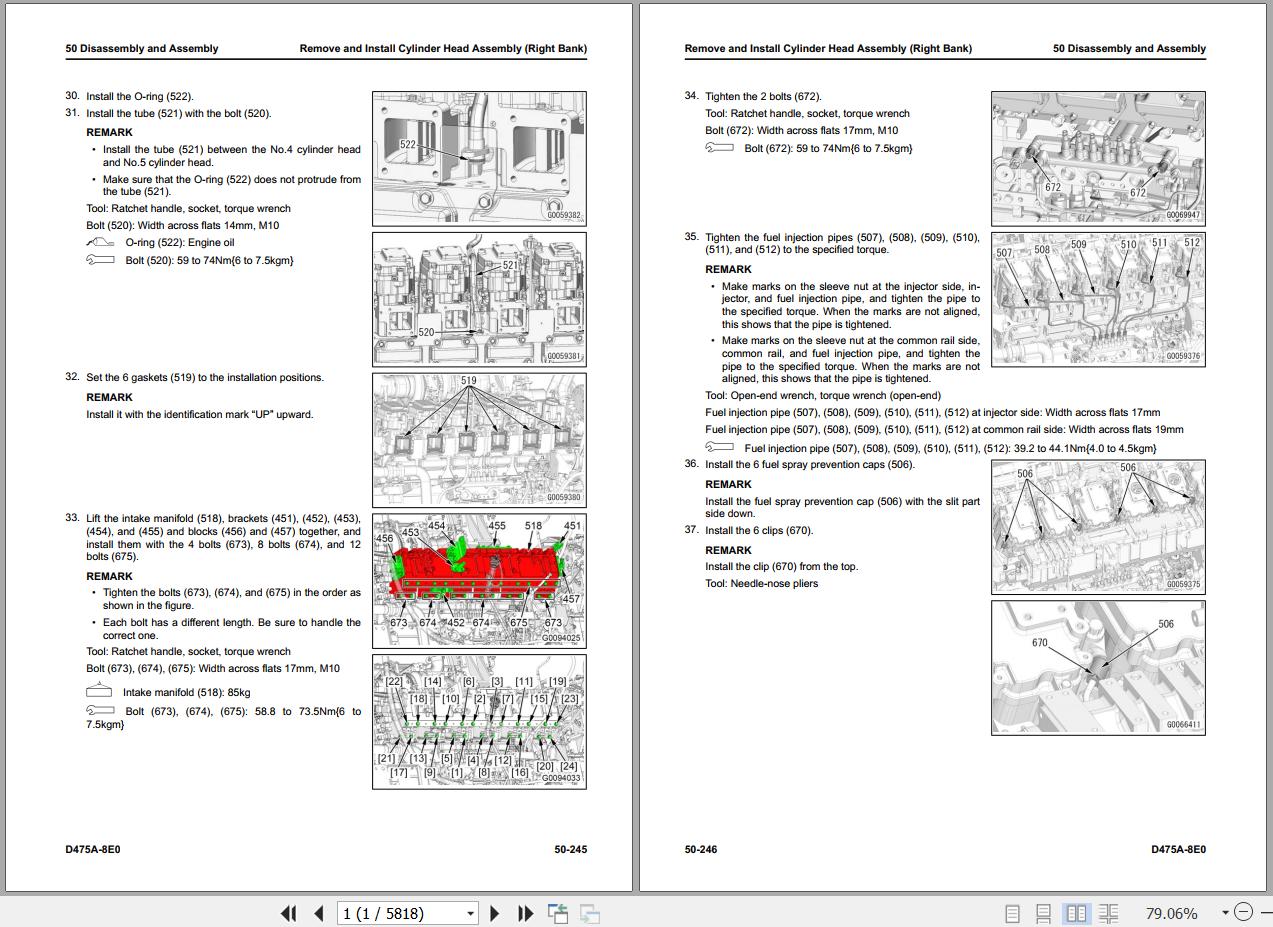
Task: Go to the previous page
Action: [x=319, y=913]
